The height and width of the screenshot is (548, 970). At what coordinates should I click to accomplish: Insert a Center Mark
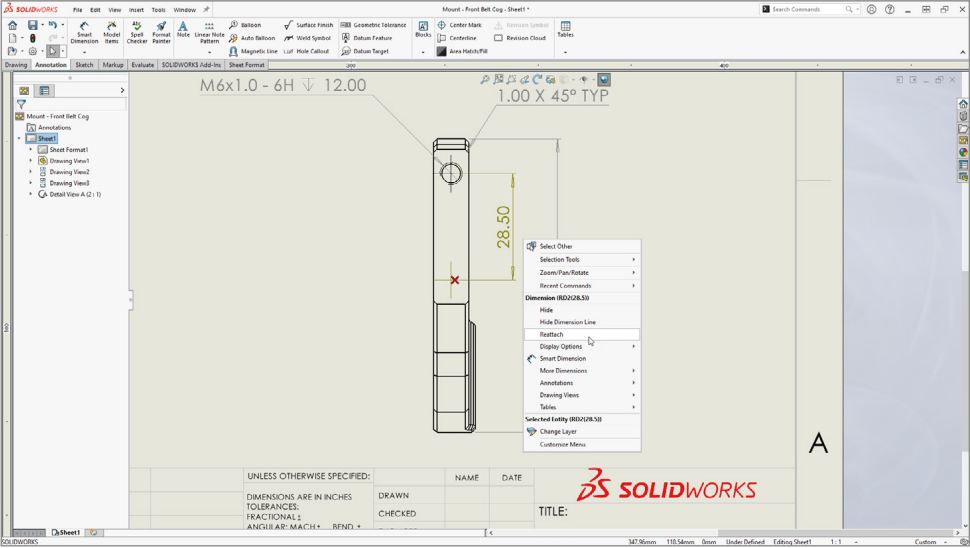[459, 25]
